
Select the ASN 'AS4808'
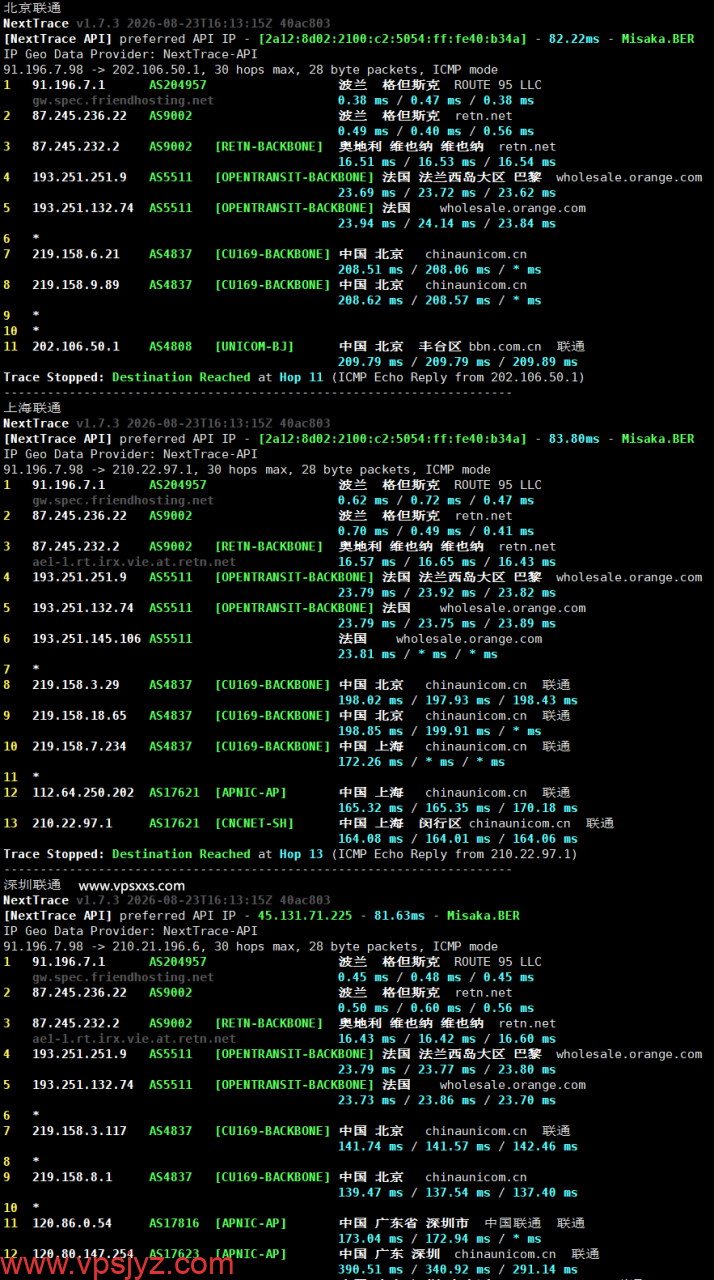pos(170,347)
